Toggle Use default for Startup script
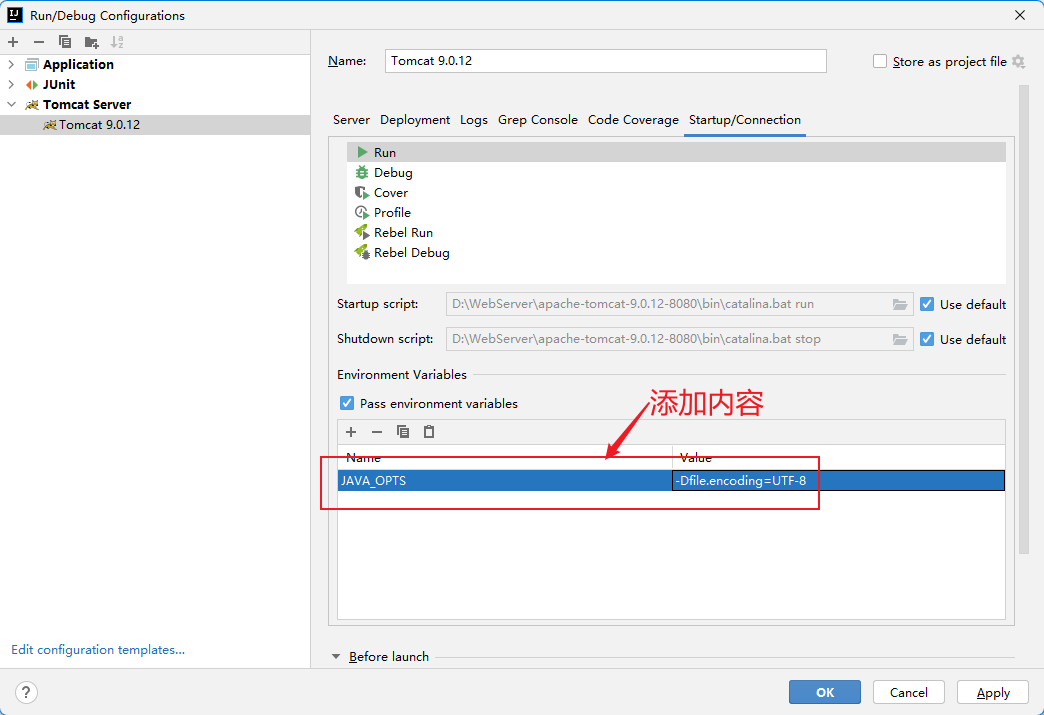 (x=927, y=304)
